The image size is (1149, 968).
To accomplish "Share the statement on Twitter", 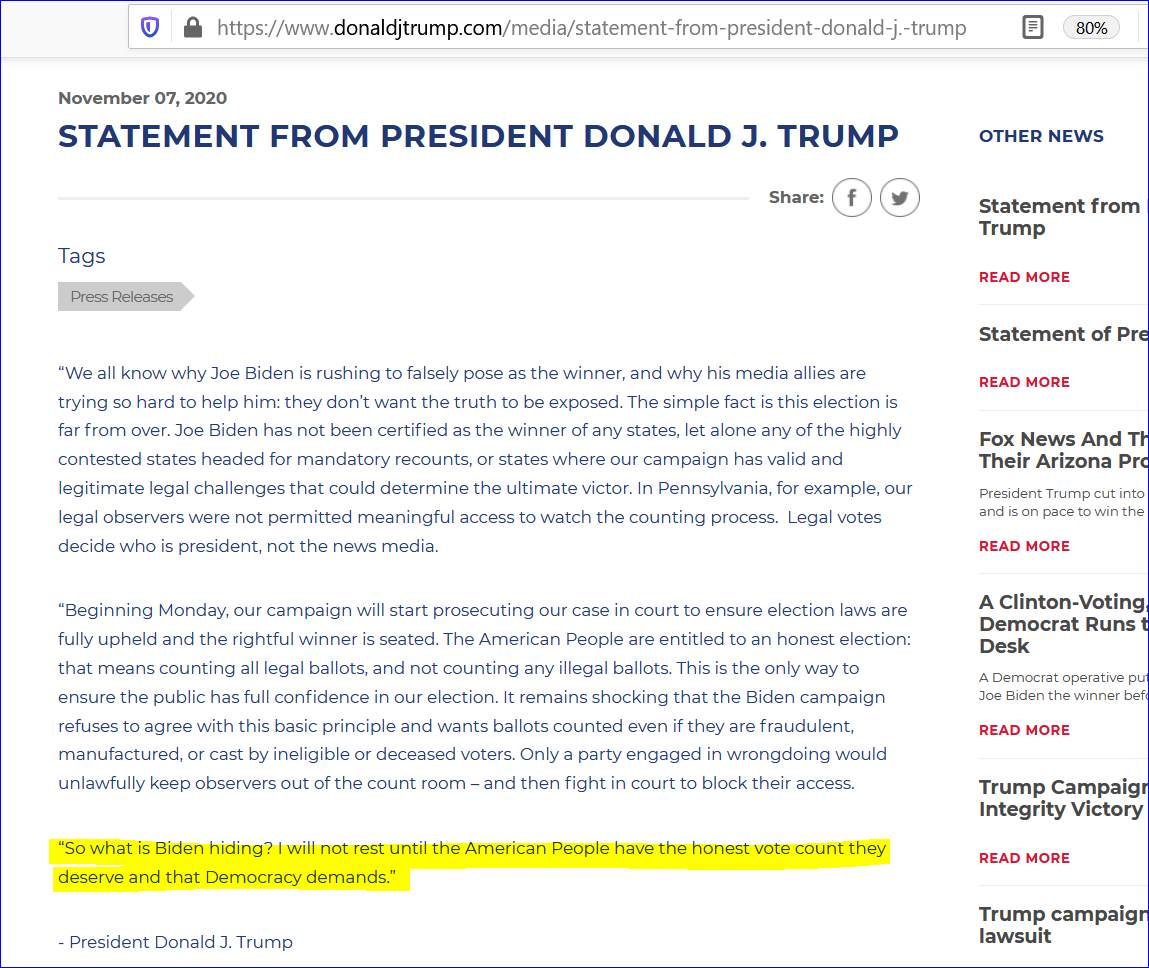I will 899,198.
